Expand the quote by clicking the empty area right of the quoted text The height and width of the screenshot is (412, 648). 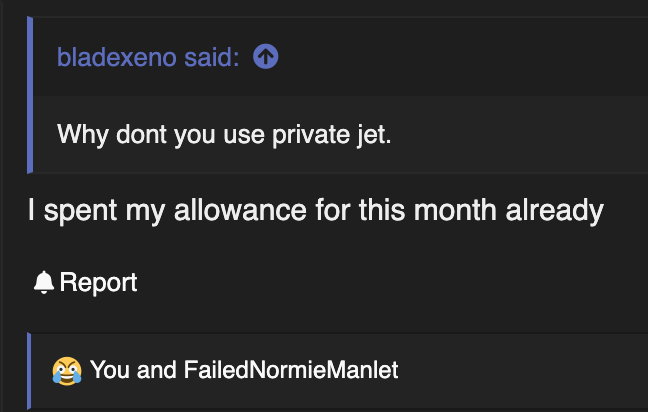coord(517,135)
